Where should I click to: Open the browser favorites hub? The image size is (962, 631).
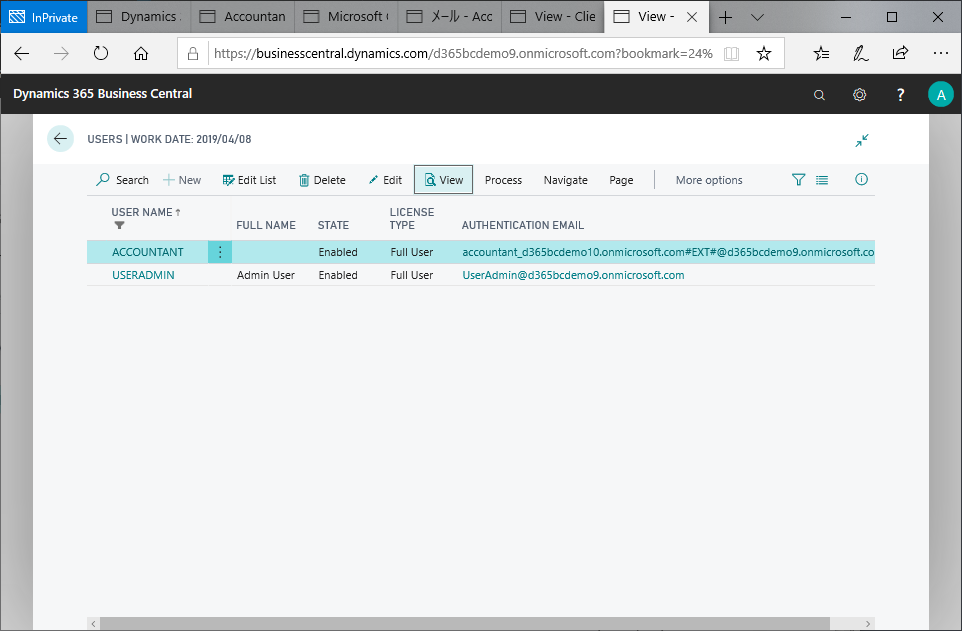(822, 53)
